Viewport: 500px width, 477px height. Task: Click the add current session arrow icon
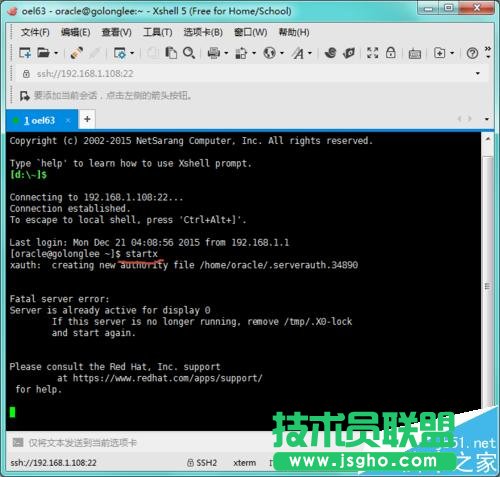(x=24, y=96)
